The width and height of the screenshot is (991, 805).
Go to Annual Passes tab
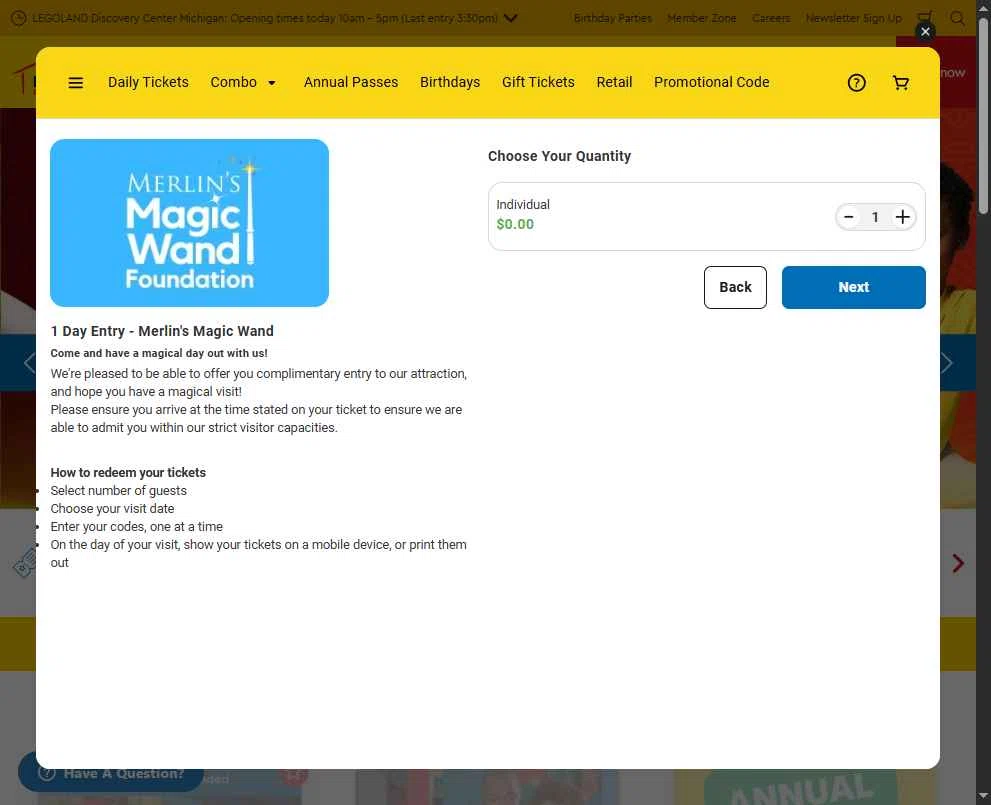pos(351,82)
